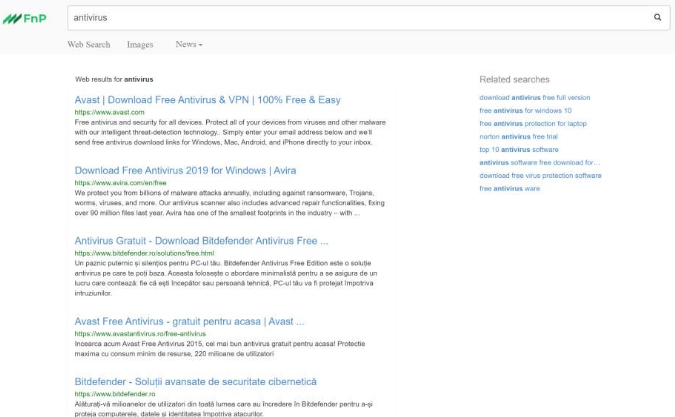Viewport: 675px width, 417px height.
Task: Open Bitdefender Soluții avansate de securitate result
Action: coord(195,382)
